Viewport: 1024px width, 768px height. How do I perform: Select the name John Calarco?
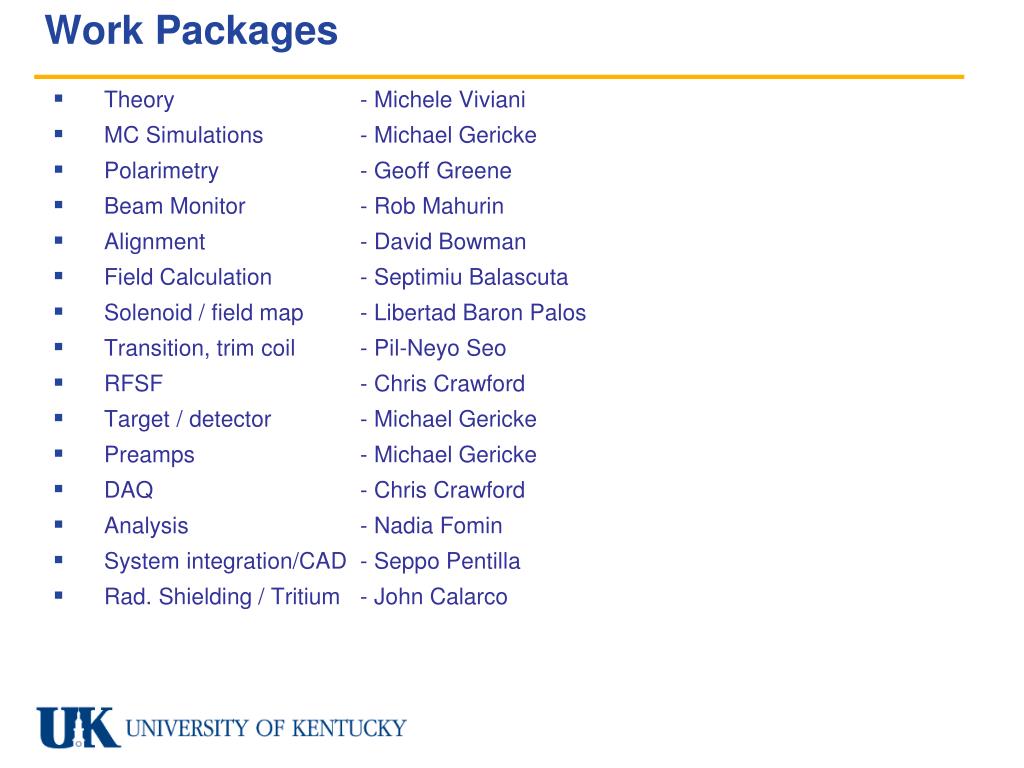coord(440,596)
